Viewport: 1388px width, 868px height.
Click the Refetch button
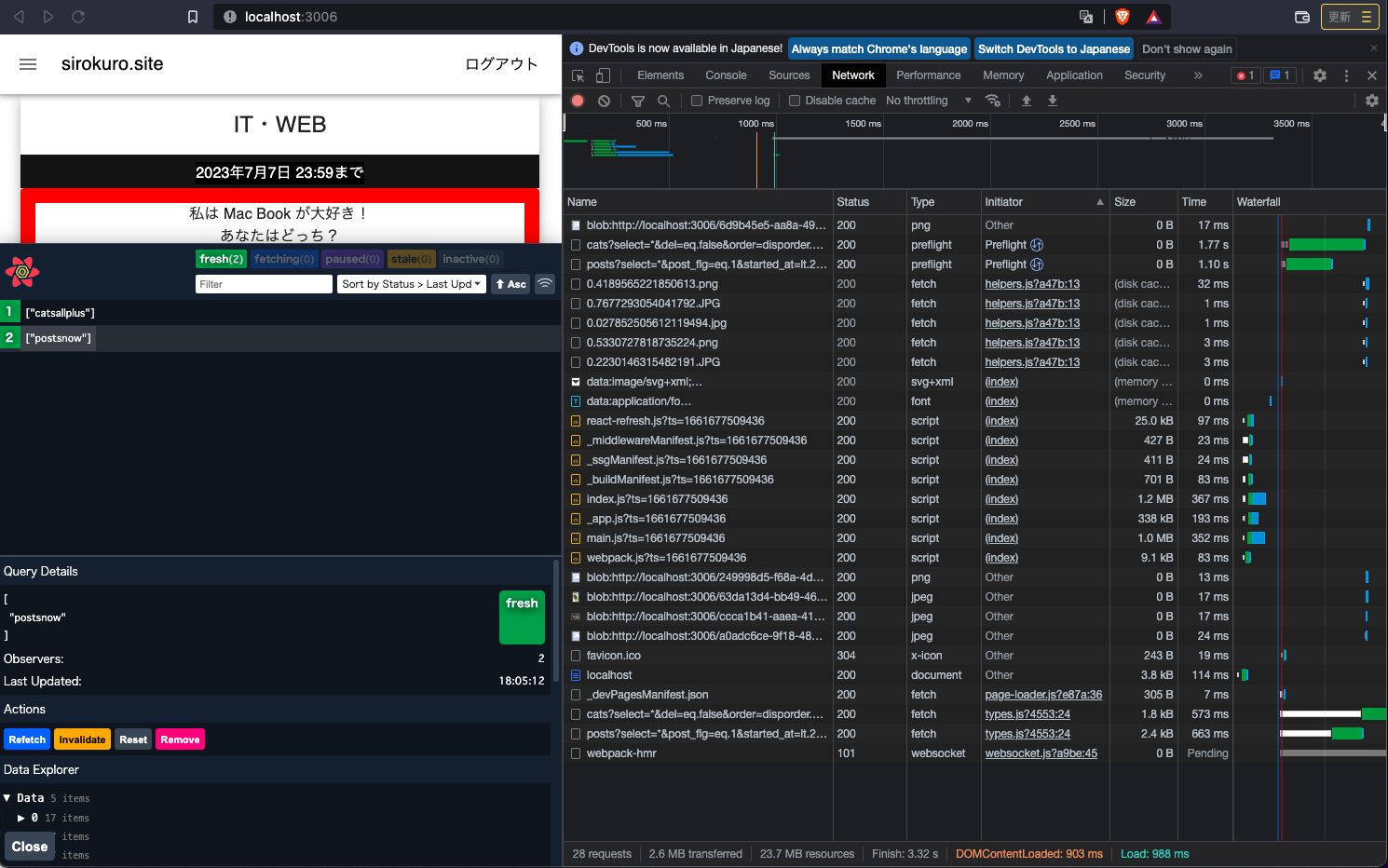click(x=27, y=739)
